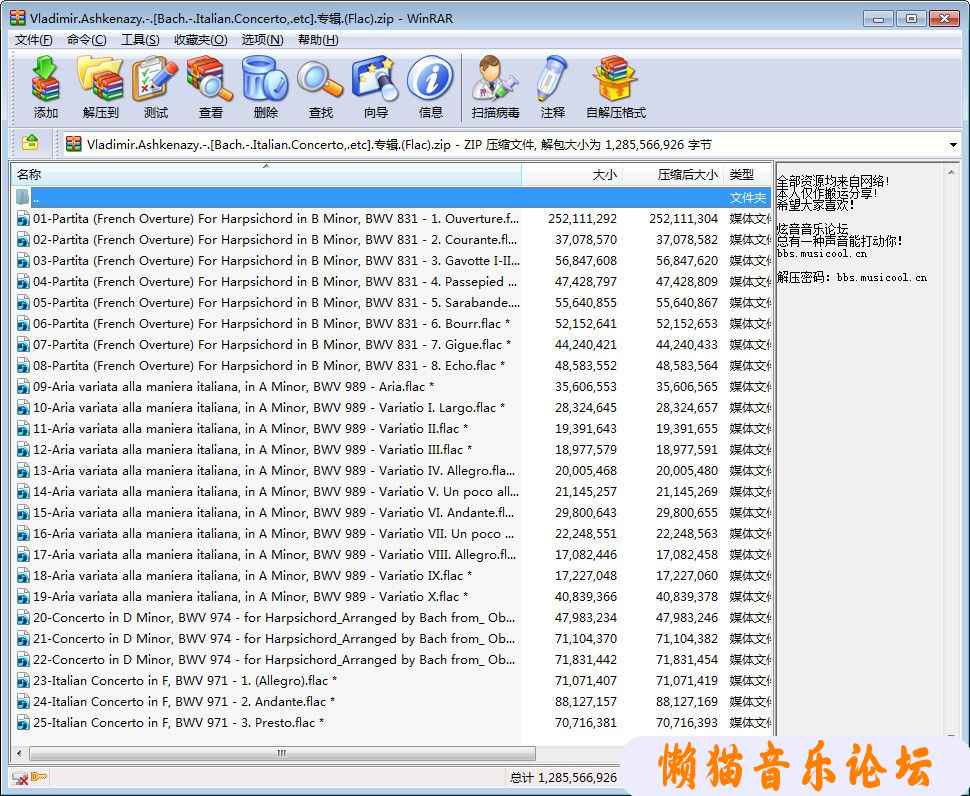Viewport: 970px width, 796px height.
Task: Open the 信息 (Info) toolbar icon
Action: point(430,80)
